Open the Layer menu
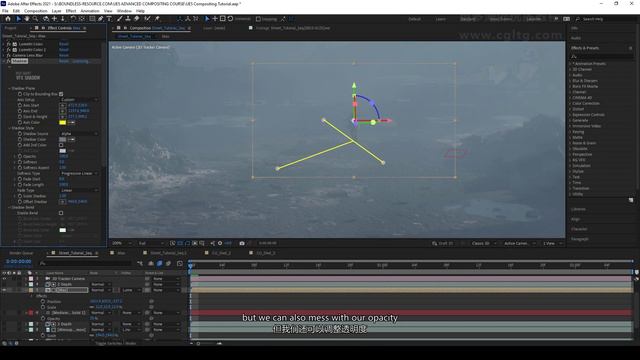 (56, 11)
